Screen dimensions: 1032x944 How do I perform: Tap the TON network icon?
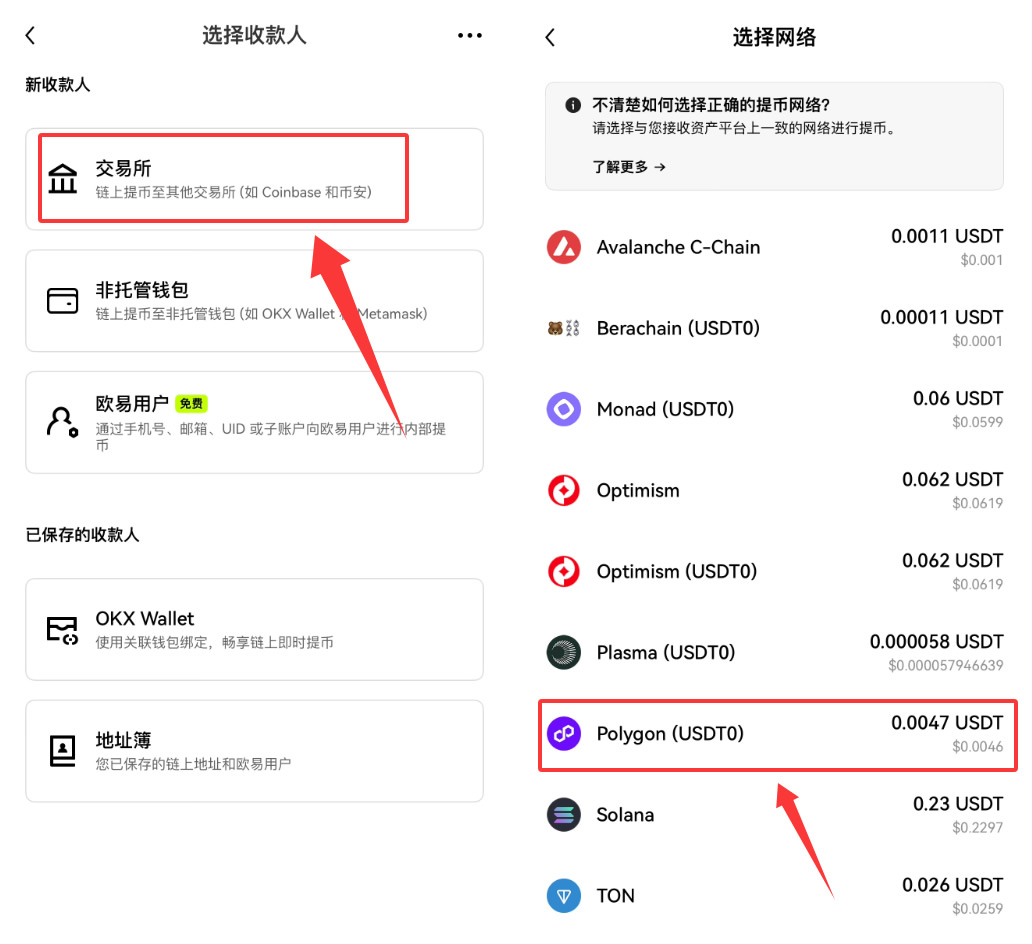point(564,895)
